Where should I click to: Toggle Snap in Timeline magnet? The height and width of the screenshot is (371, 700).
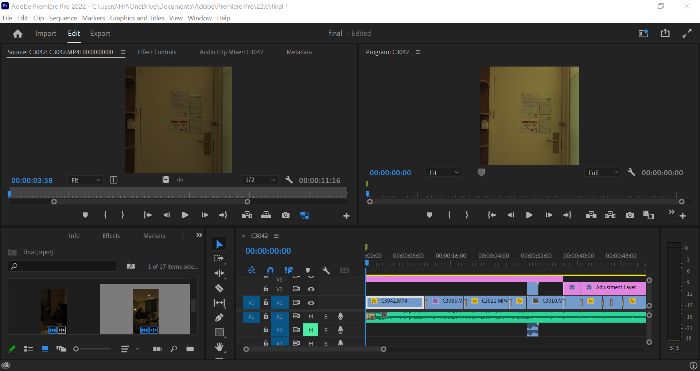(x=270, y=270)
